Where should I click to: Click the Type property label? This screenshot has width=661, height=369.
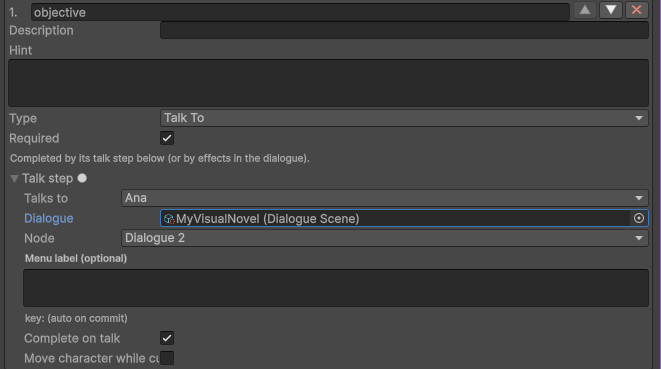(23, 119)
